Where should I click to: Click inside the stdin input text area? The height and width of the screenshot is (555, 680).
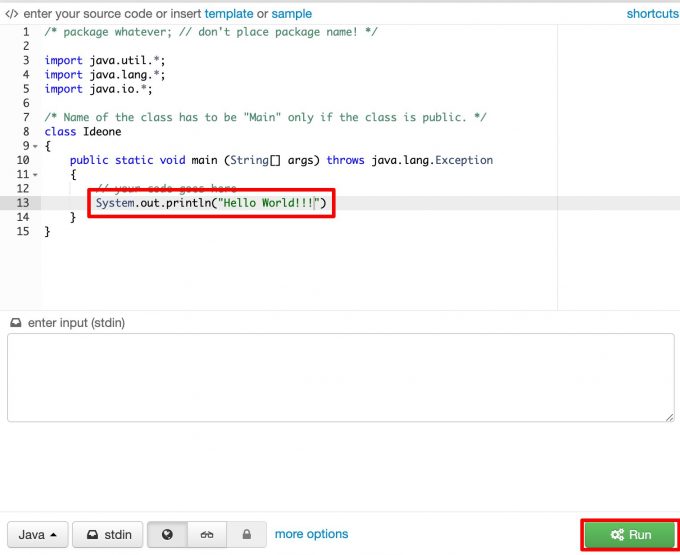340,377
